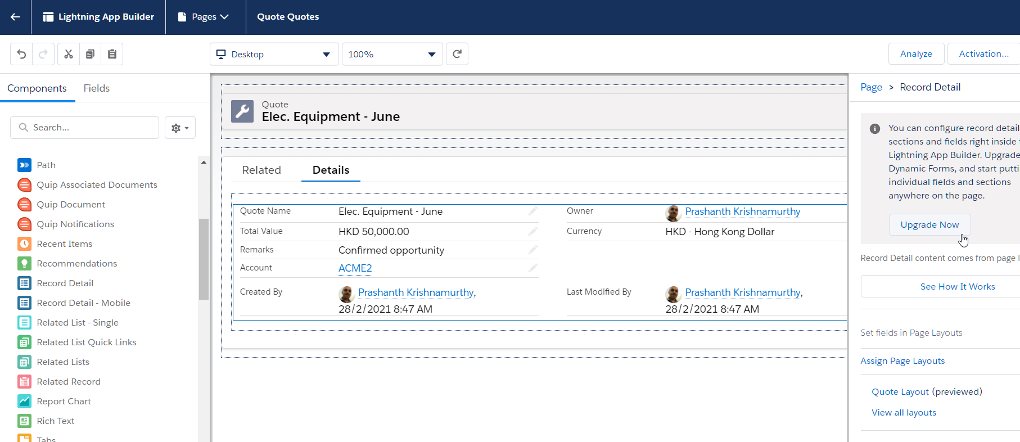The height and width of the screenshot is (442, 1020).
Task: Open the Assign Page Layouts link
Action: click(x=902, y=361)
